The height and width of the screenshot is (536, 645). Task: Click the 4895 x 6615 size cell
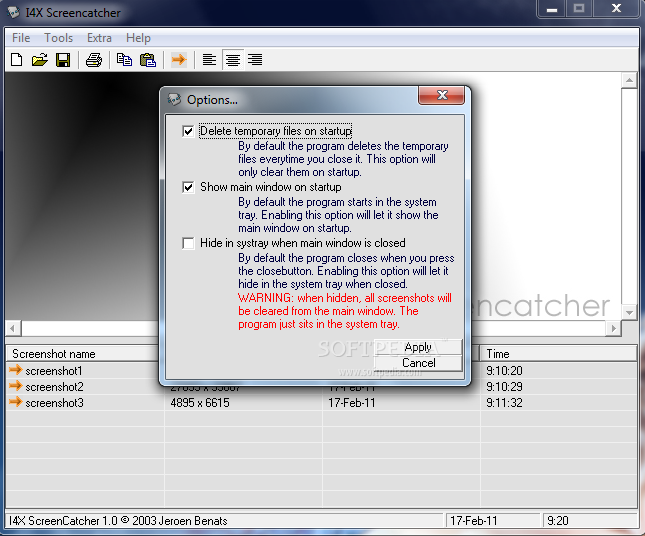200,403
